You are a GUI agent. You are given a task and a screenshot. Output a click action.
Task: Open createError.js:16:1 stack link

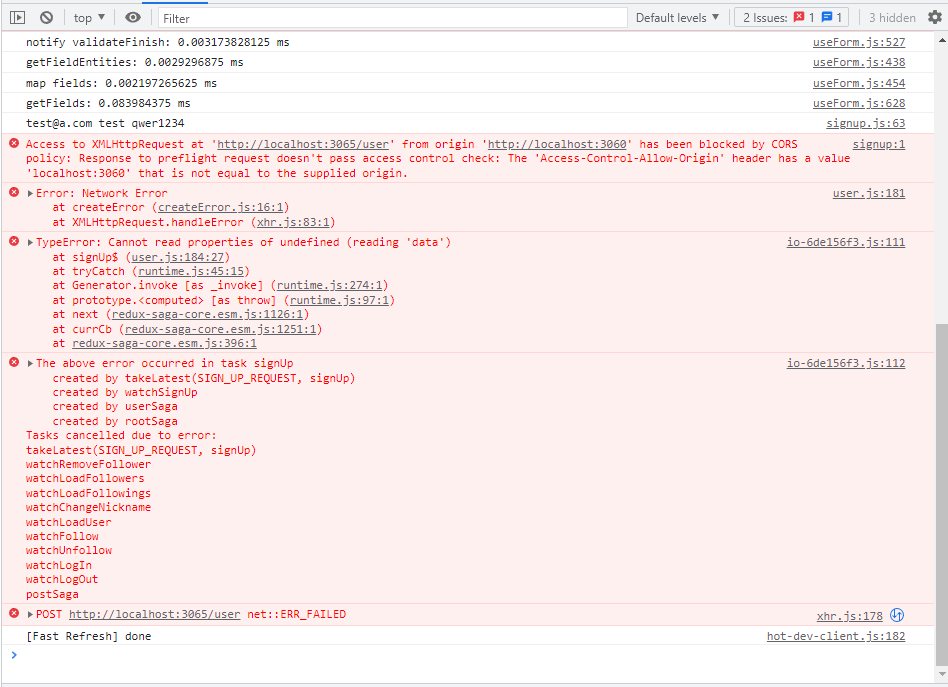click(x=221, y=207)
